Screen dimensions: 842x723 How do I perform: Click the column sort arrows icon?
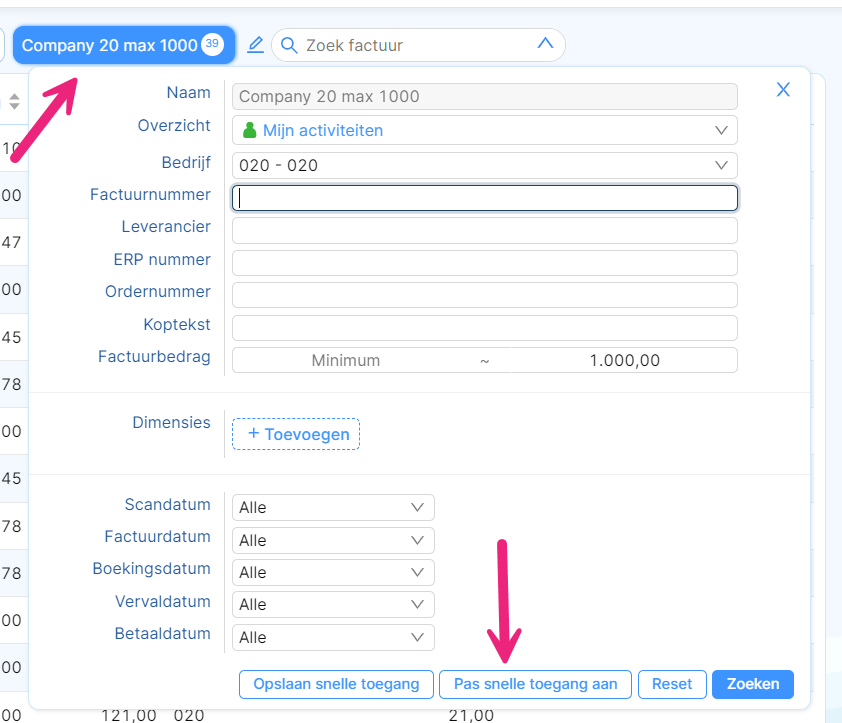(14, 101)
